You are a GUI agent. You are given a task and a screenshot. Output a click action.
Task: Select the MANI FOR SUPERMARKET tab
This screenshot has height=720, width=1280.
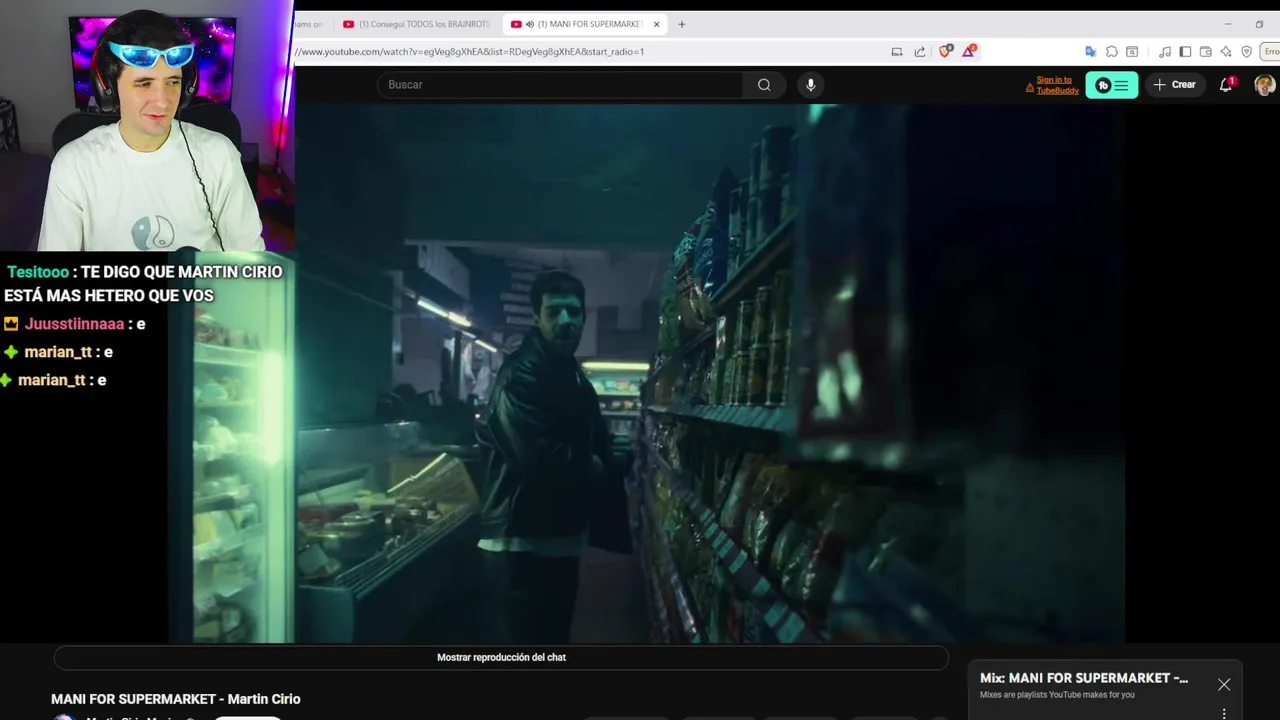[585, 24]
